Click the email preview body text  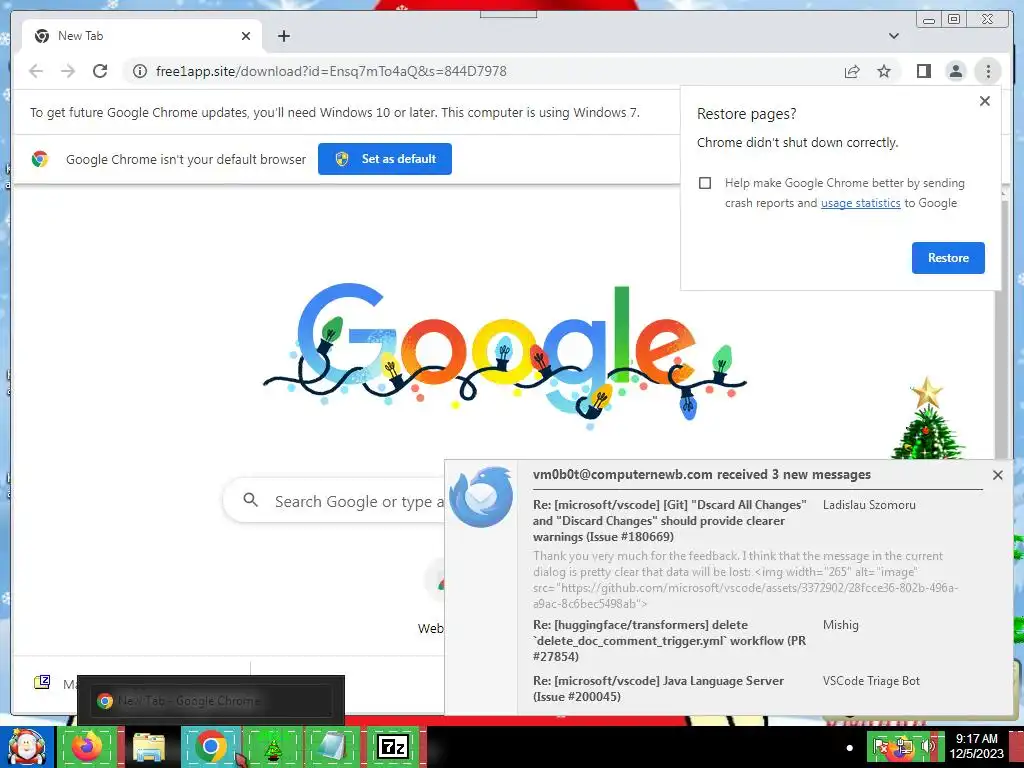coord(745,579)
